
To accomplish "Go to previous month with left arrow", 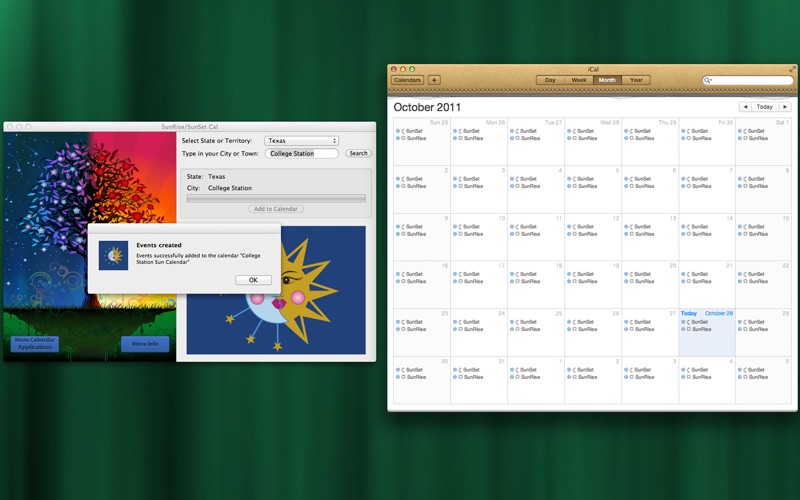I will (x=745, y=107).
